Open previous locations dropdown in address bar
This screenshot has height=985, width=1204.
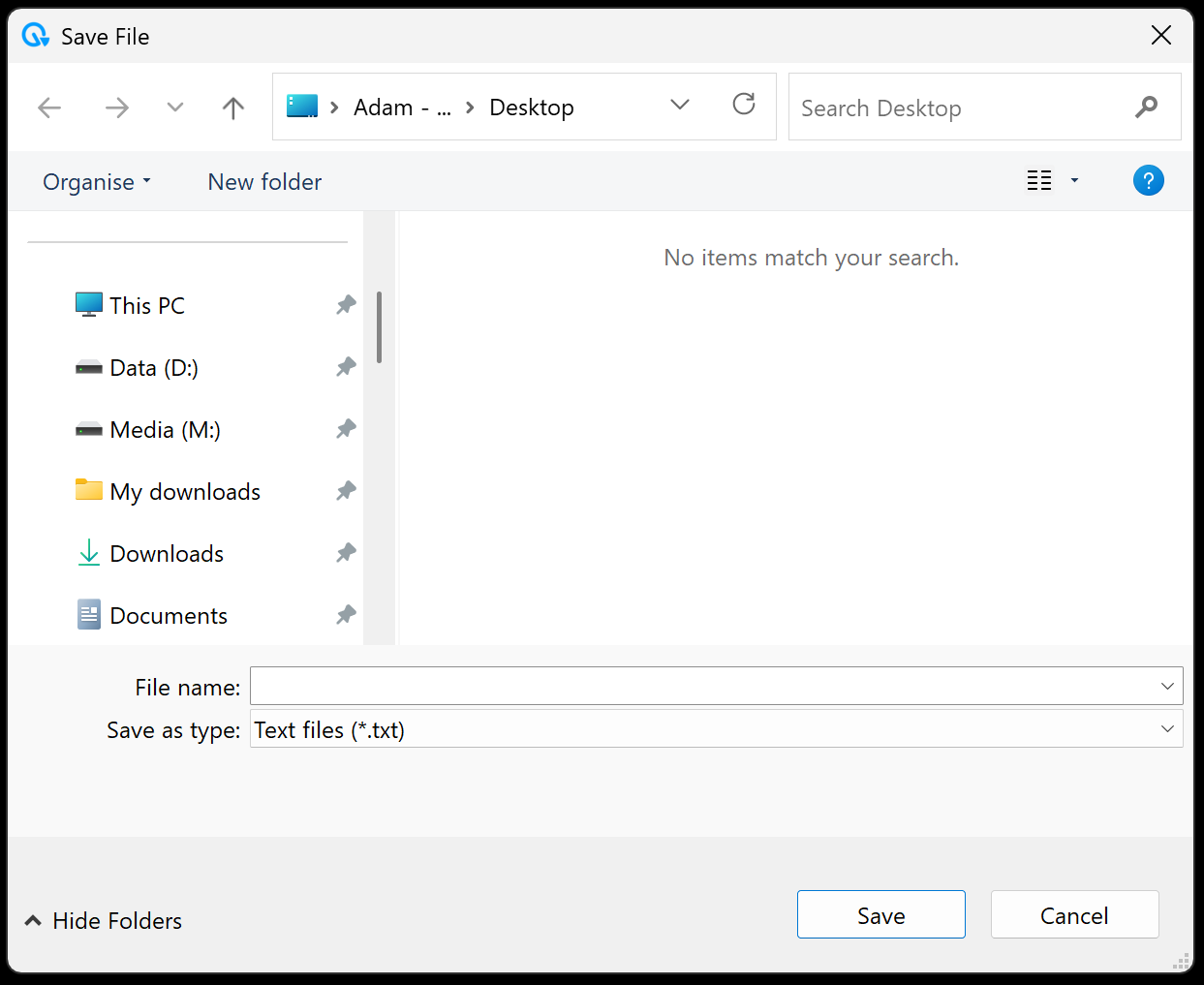coord(680,105)
